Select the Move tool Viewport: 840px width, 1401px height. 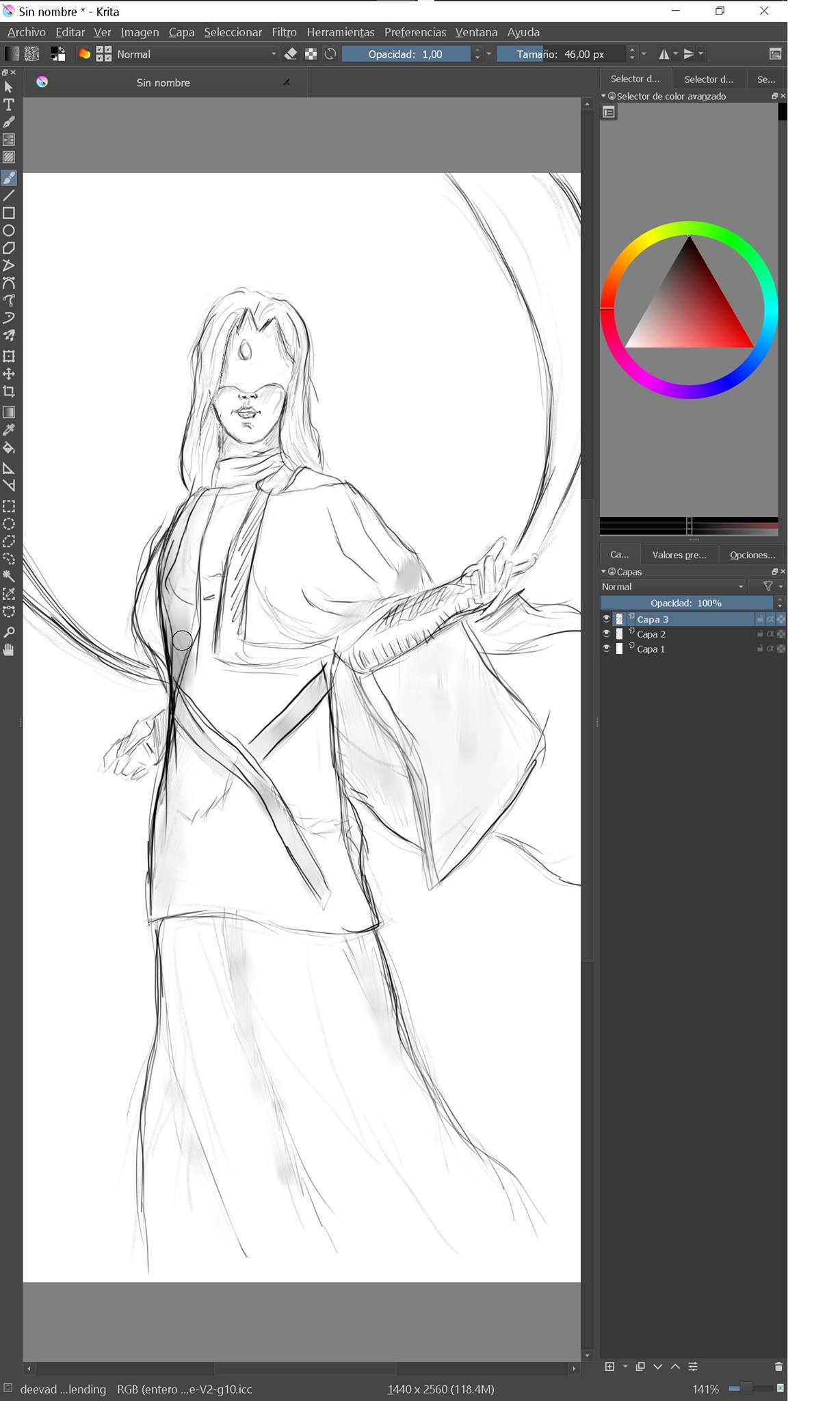tap(9, 374)
